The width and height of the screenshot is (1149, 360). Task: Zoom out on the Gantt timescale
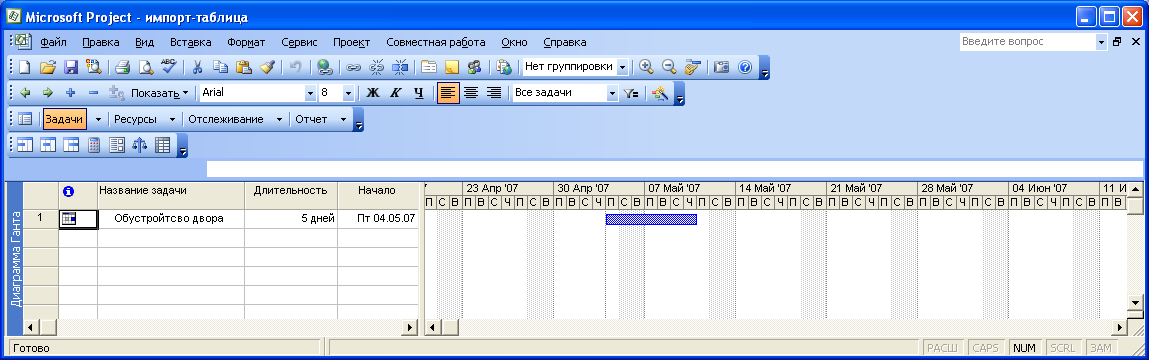click(668, 67)
